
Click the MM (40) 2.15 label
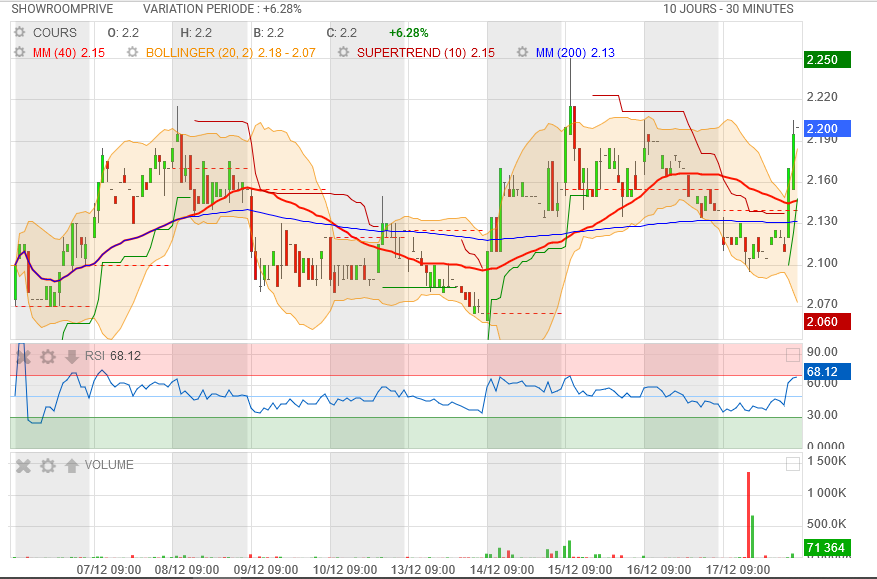point(69,53)
